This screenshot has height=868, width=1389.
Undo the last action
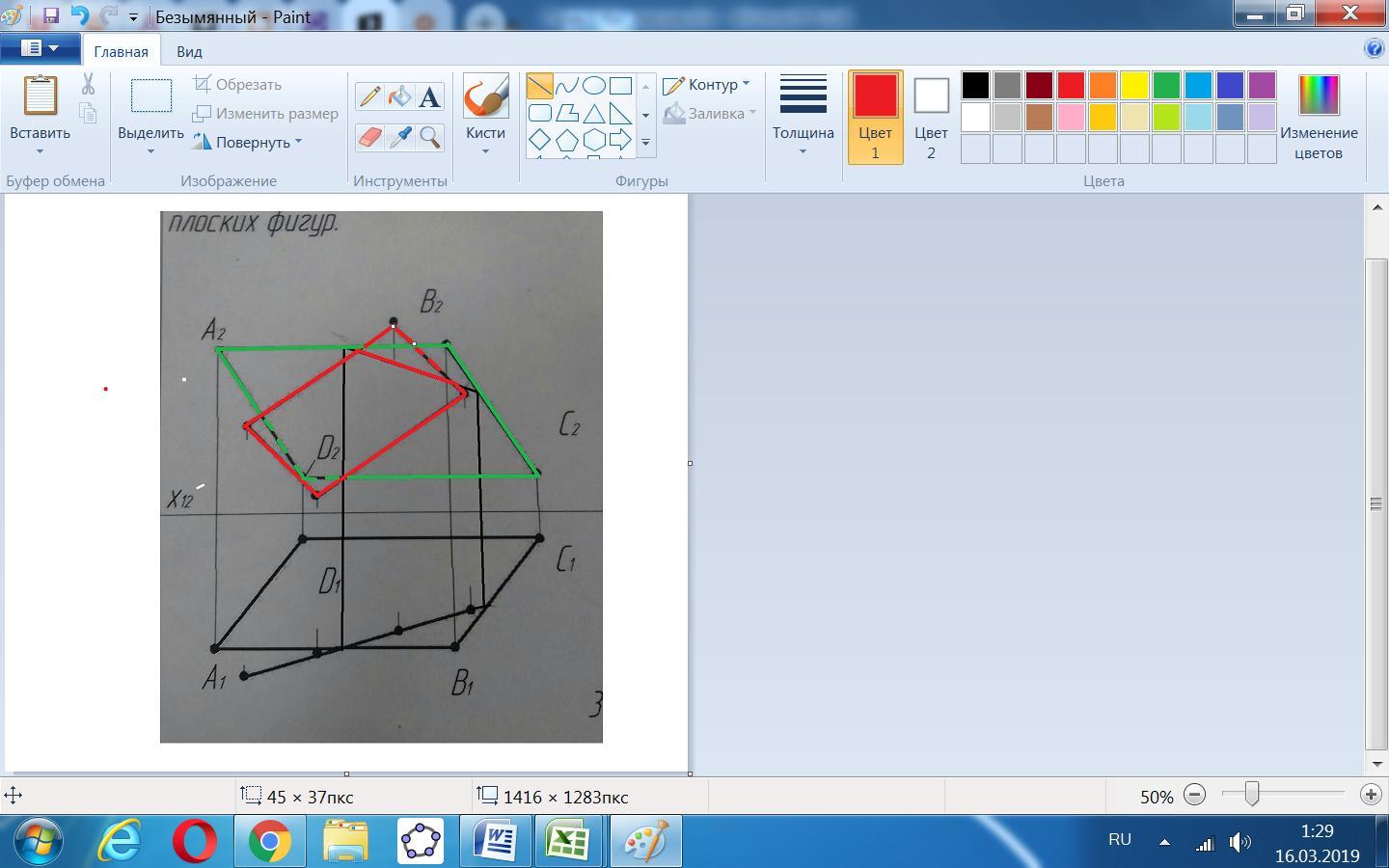pyautogui.click(x=80, y=15)
